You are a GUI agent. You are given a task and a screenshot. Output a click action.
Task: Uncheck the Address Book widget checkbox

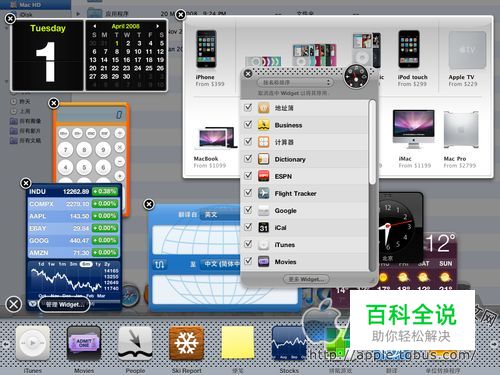click(248, 107)
